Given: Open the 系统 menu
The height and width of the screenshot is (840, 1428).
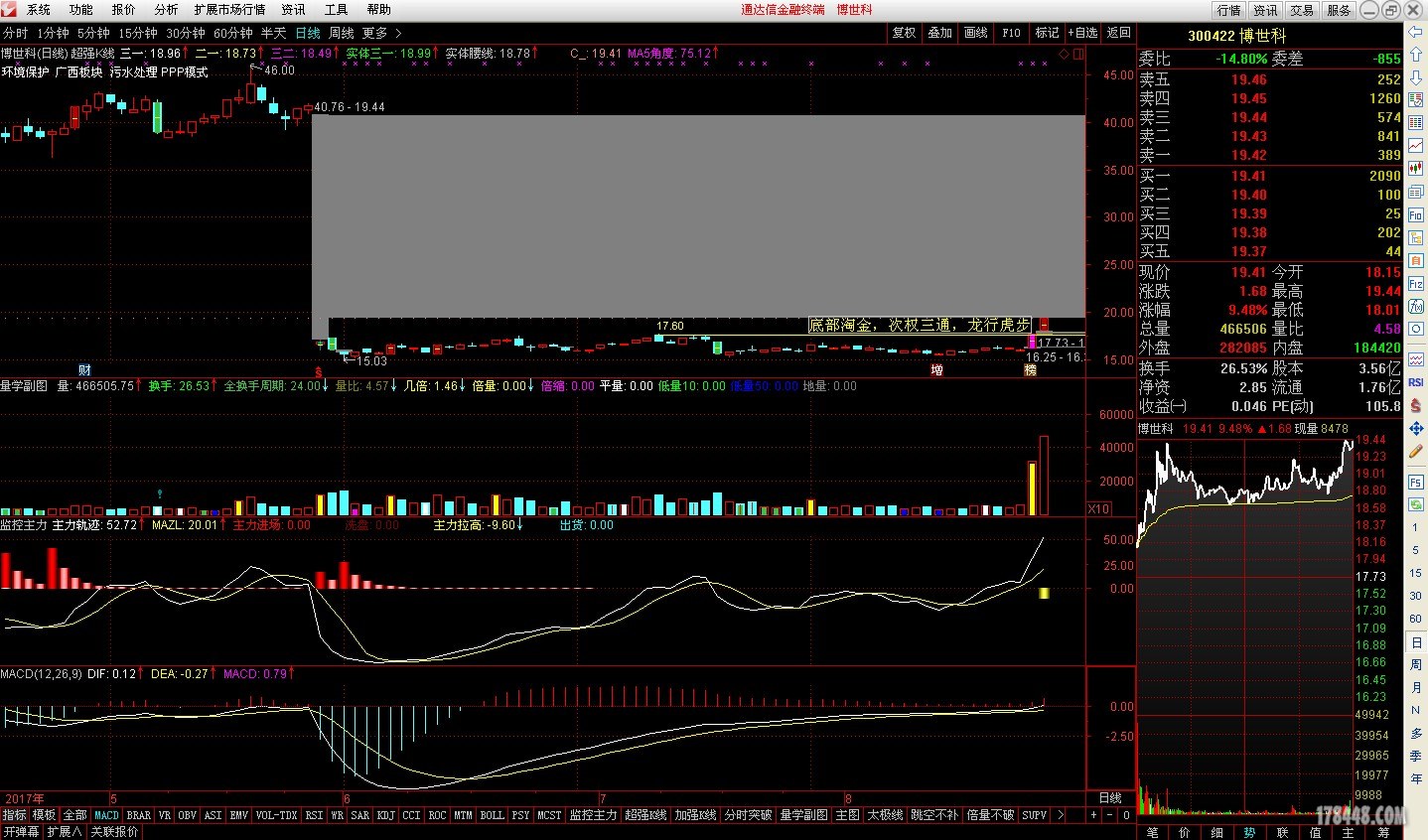Looking at the screenshot, I should [38, 10].
